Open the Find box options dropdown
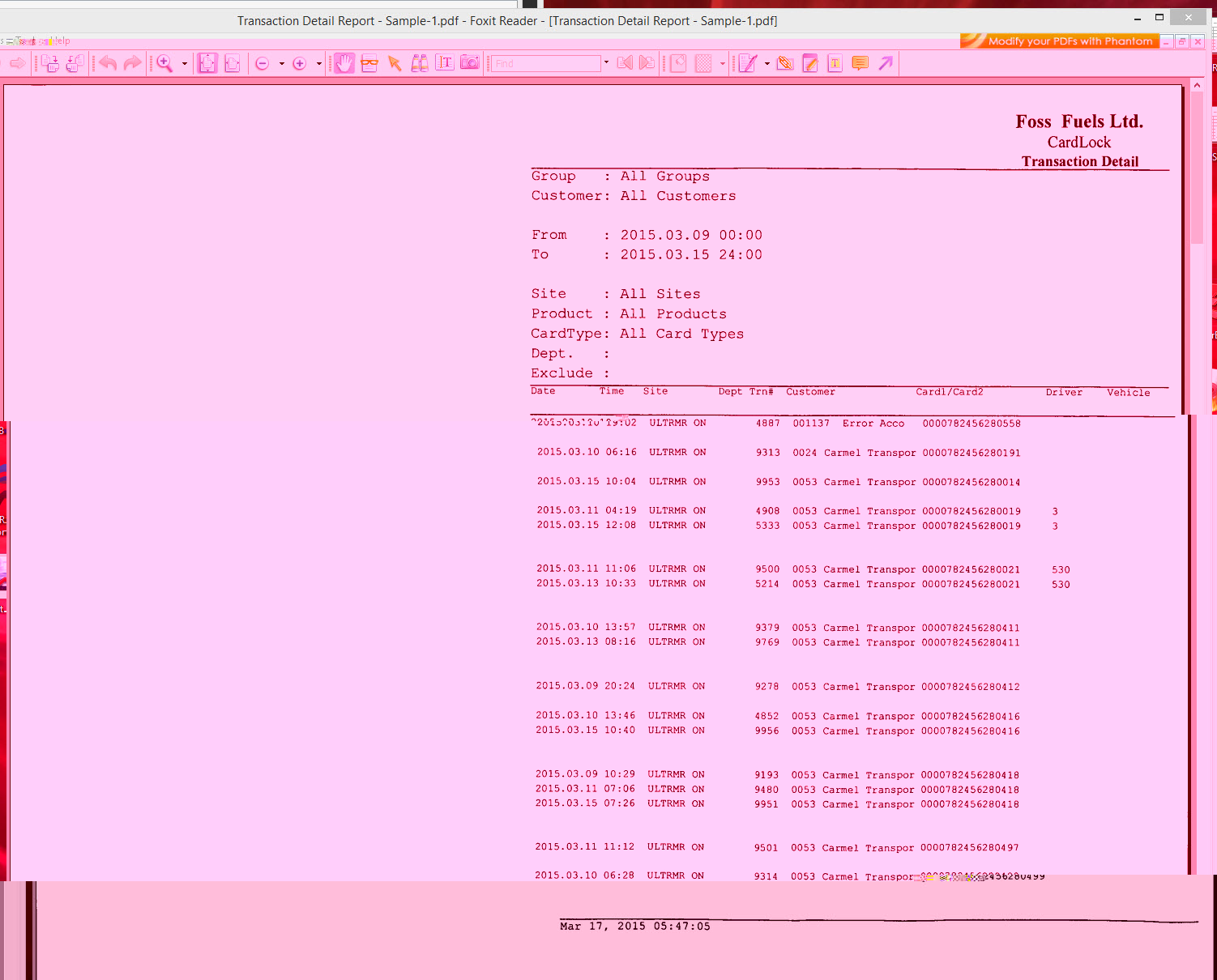Screen dimensions: 1217x980 click(606, 63)
